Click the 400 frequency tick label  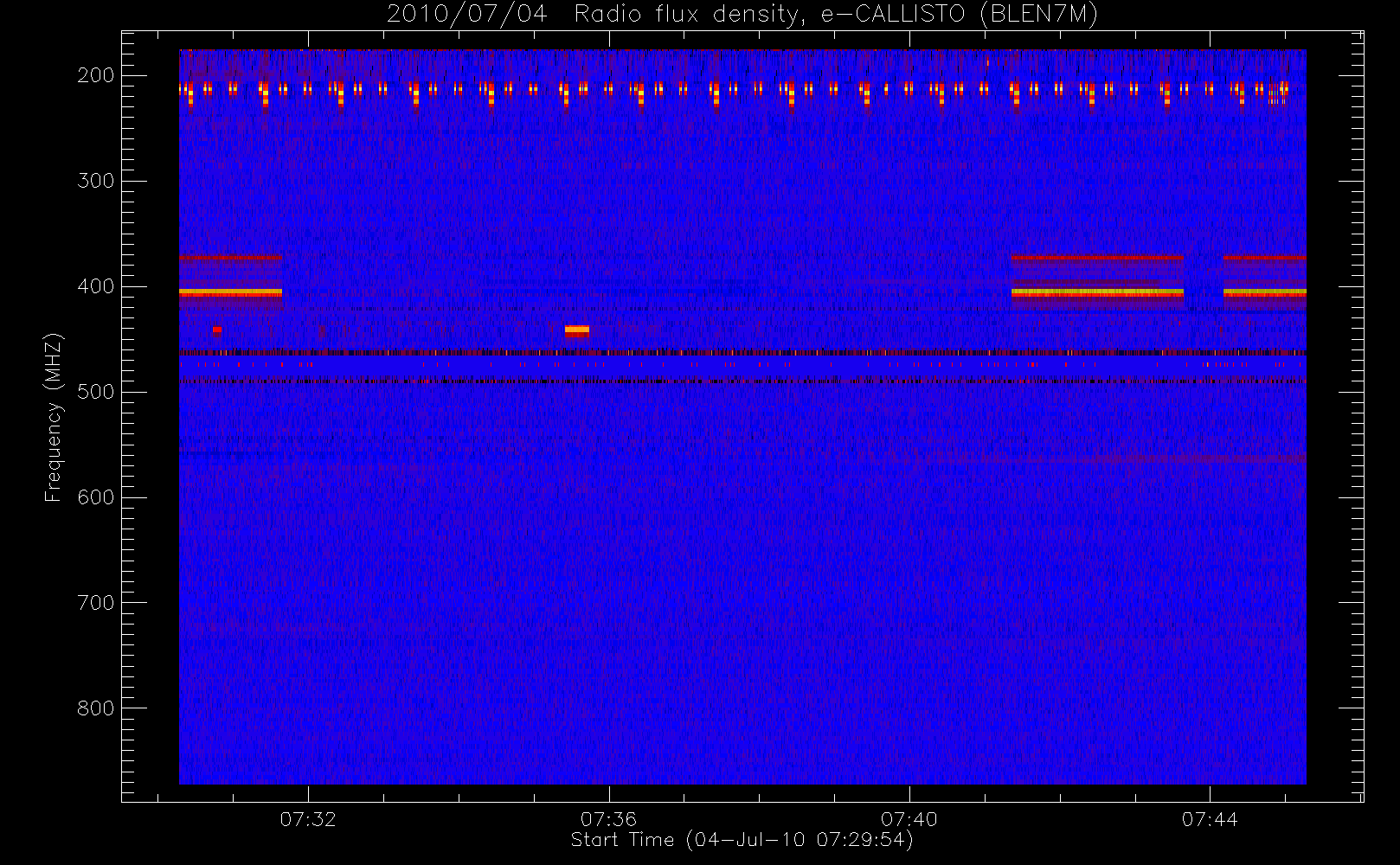pos(96,286)
